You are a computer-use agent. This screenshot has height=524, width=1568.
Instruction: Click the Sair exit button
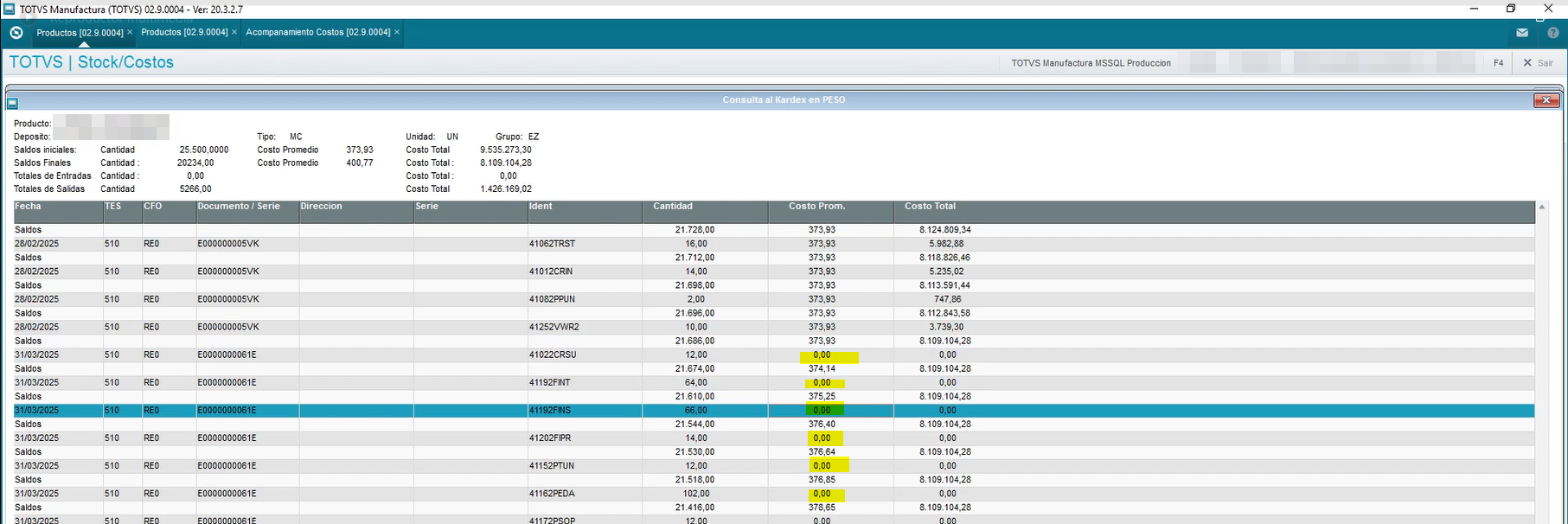tap(1539, 63)
